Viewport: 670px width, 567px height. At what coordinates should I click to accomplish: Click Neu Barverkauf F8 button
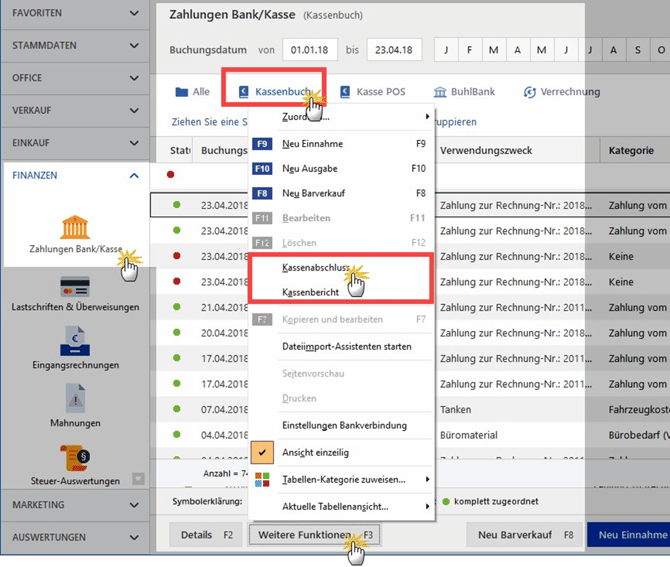[x=524, y=535]
